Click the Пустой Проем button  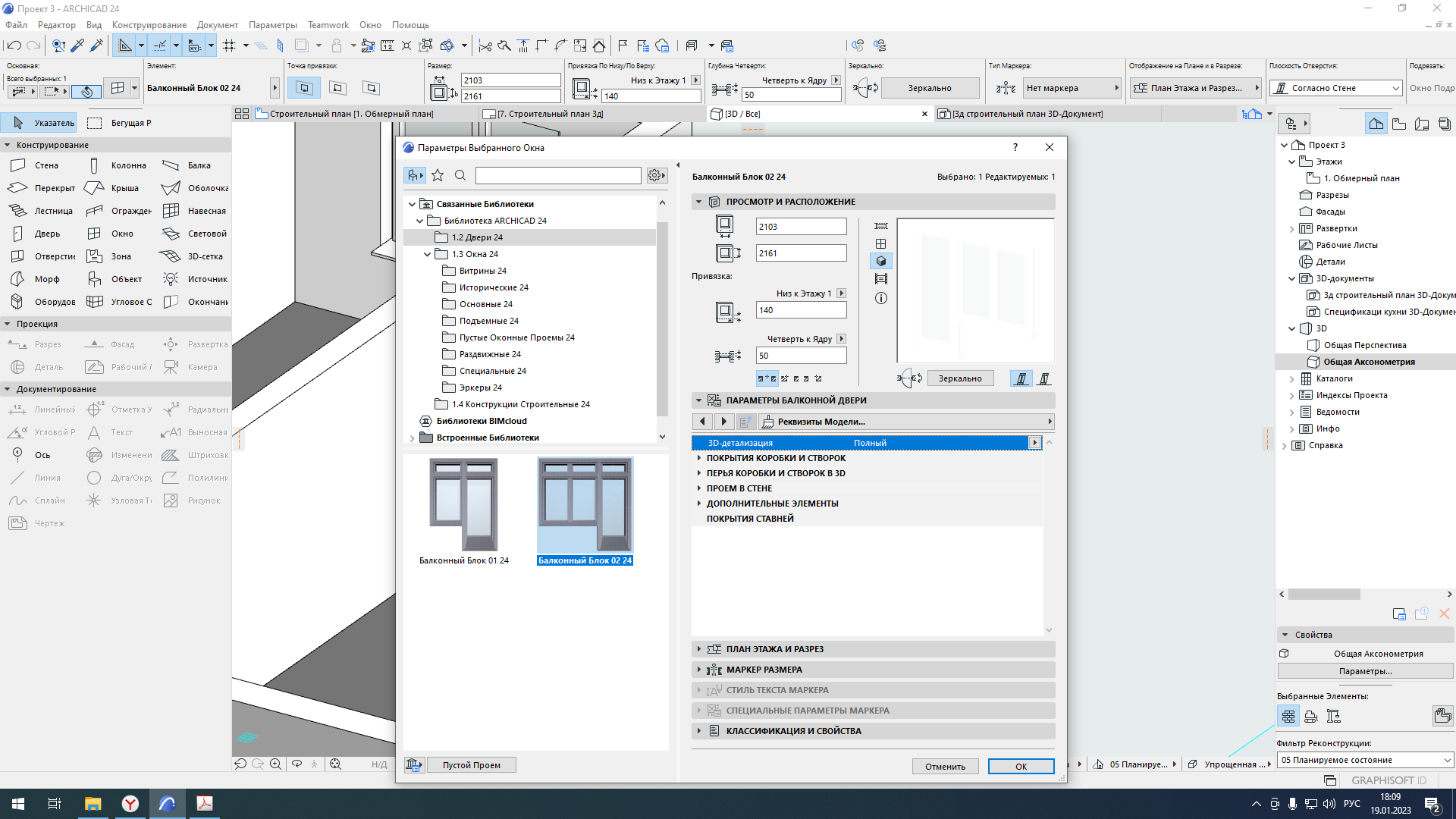(471, 765)
